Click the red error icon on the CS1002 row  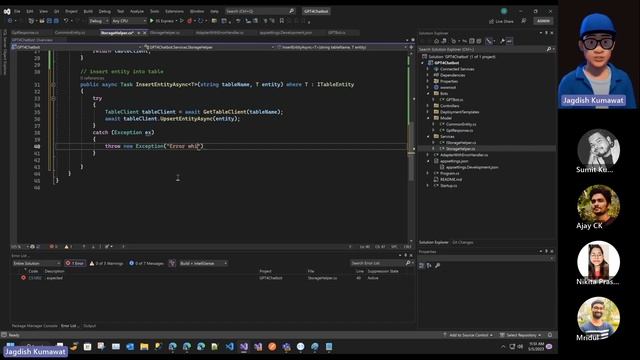click(x=23, y=278)
